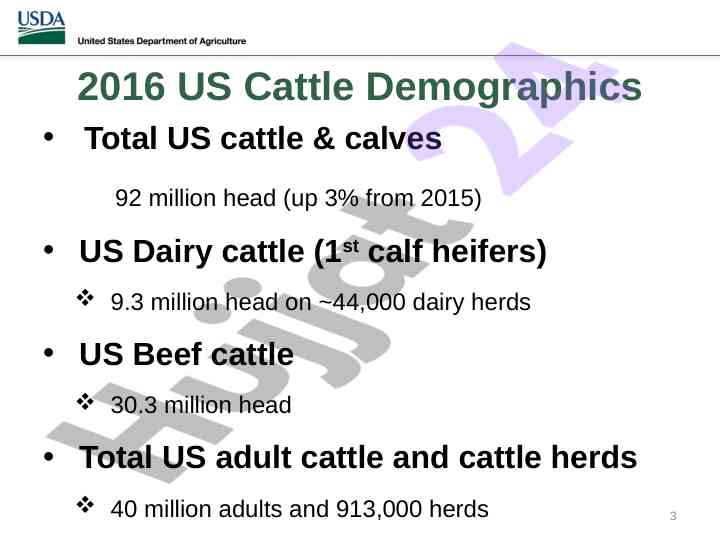The width and height of the screenshot is (720, 540).
Task: Click the 2016 US Cattle Demographics title
Action: coord(359,87)
